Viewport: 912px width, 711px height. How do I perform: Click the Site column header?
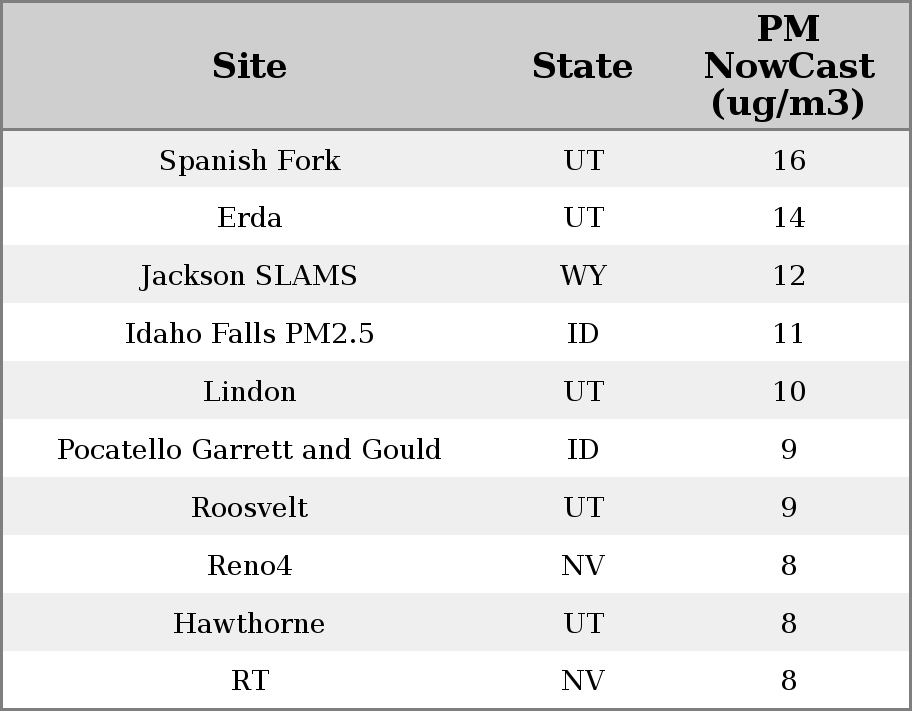249,66
